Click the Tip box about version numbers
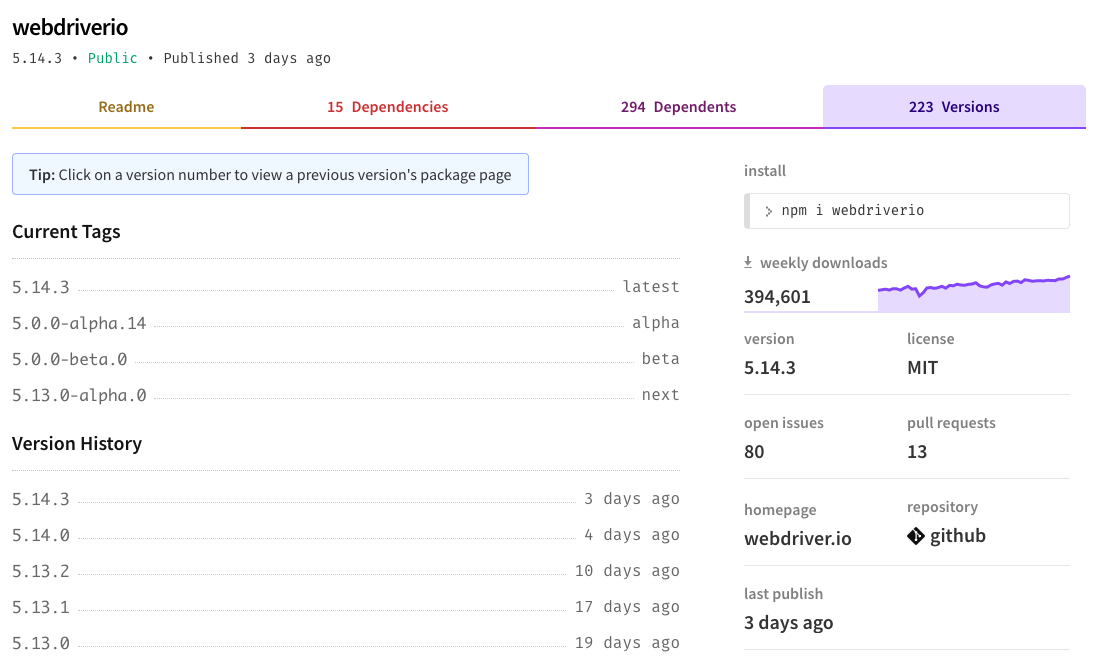Viewport: 1096px width, 666px height. pyautogui.click(x=270, y=174)
